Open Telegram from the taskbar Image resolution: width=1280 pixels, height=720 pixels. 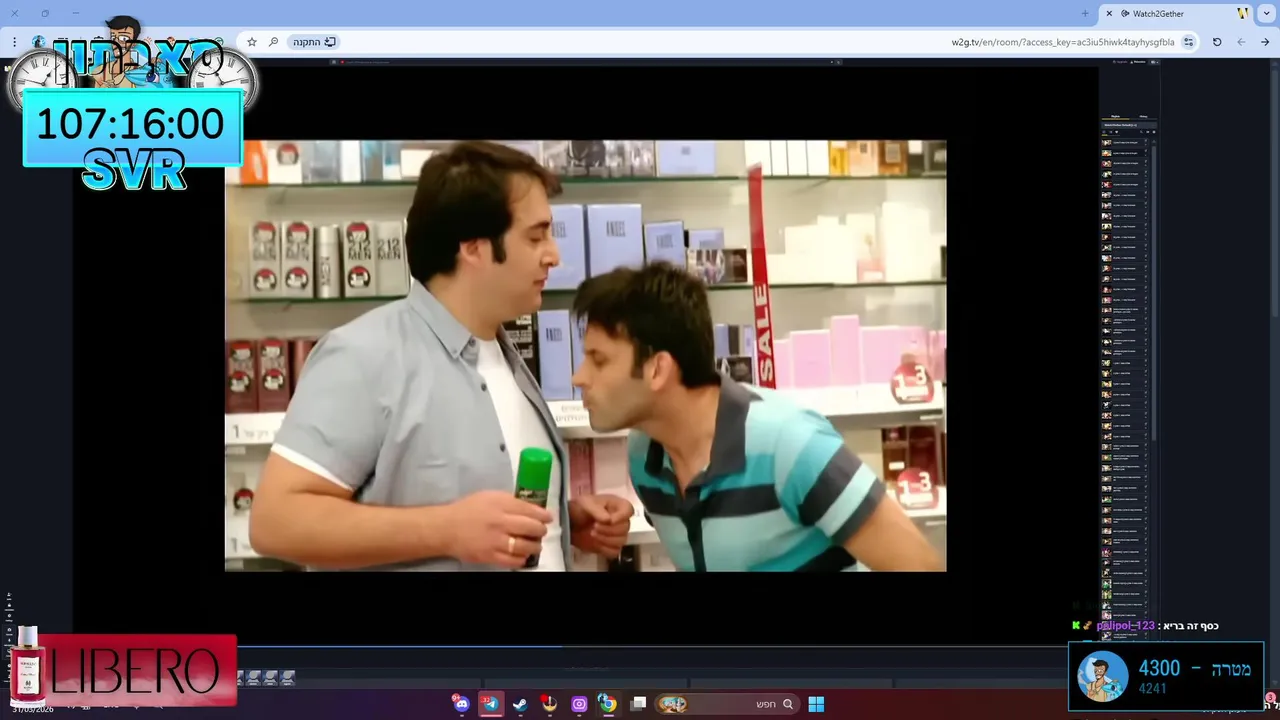tap(490, 704)
